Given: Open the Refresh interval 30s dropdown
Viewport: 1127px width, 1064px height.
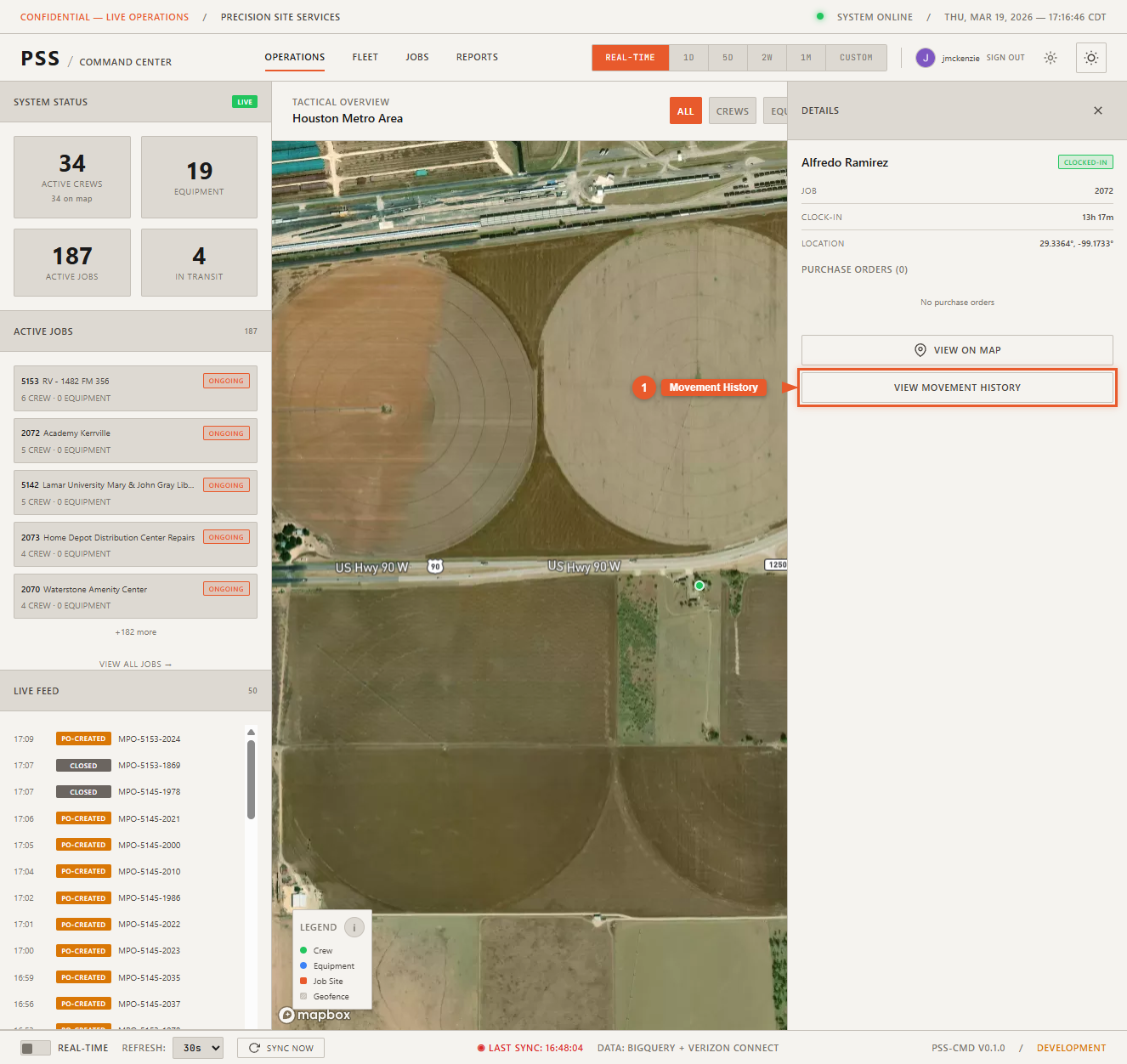Looking at the screenshot, I should (197, 1048).
